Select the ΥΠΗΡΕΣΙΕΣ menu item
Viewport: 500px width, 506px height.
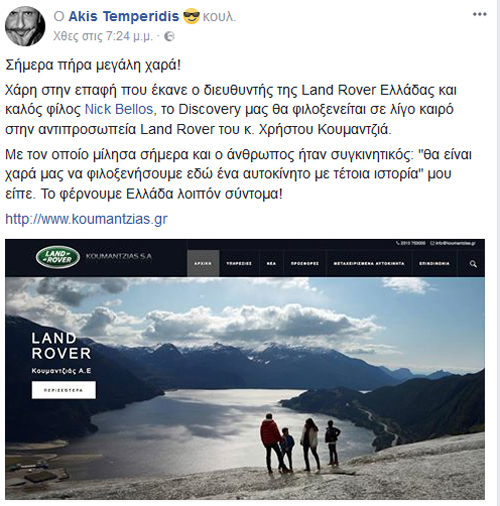tap(239, 263)
